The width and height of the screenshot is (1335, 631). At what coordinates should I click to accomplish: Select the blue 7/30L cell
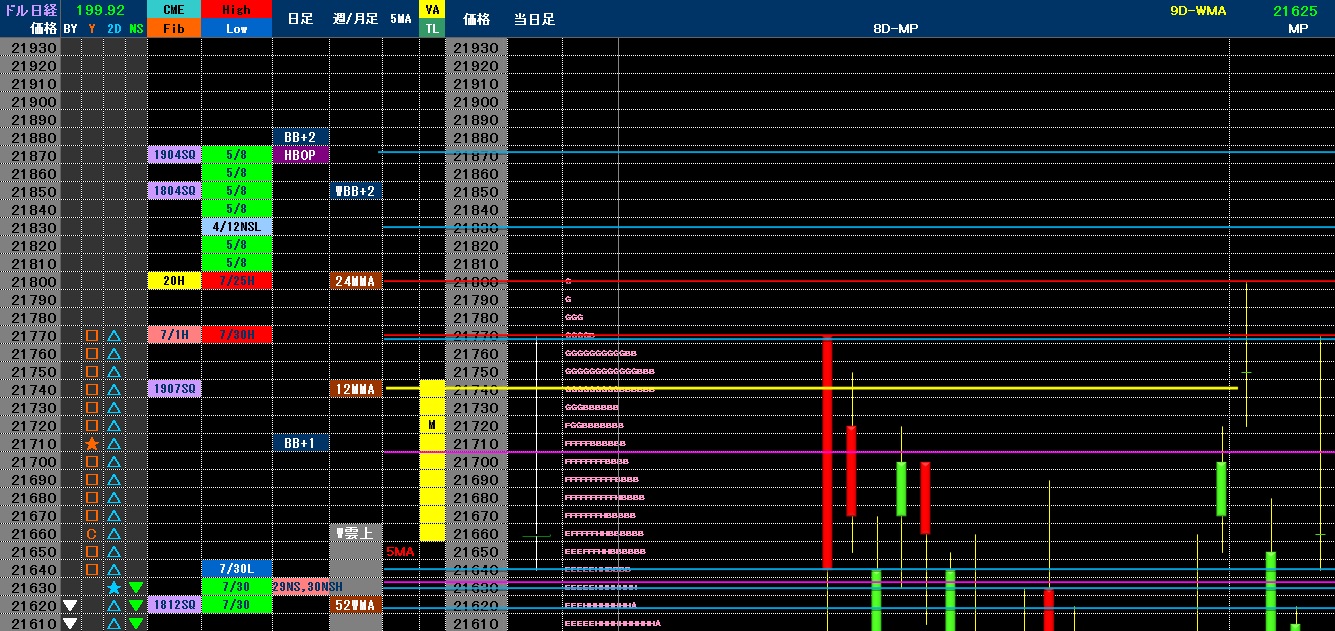236,569
